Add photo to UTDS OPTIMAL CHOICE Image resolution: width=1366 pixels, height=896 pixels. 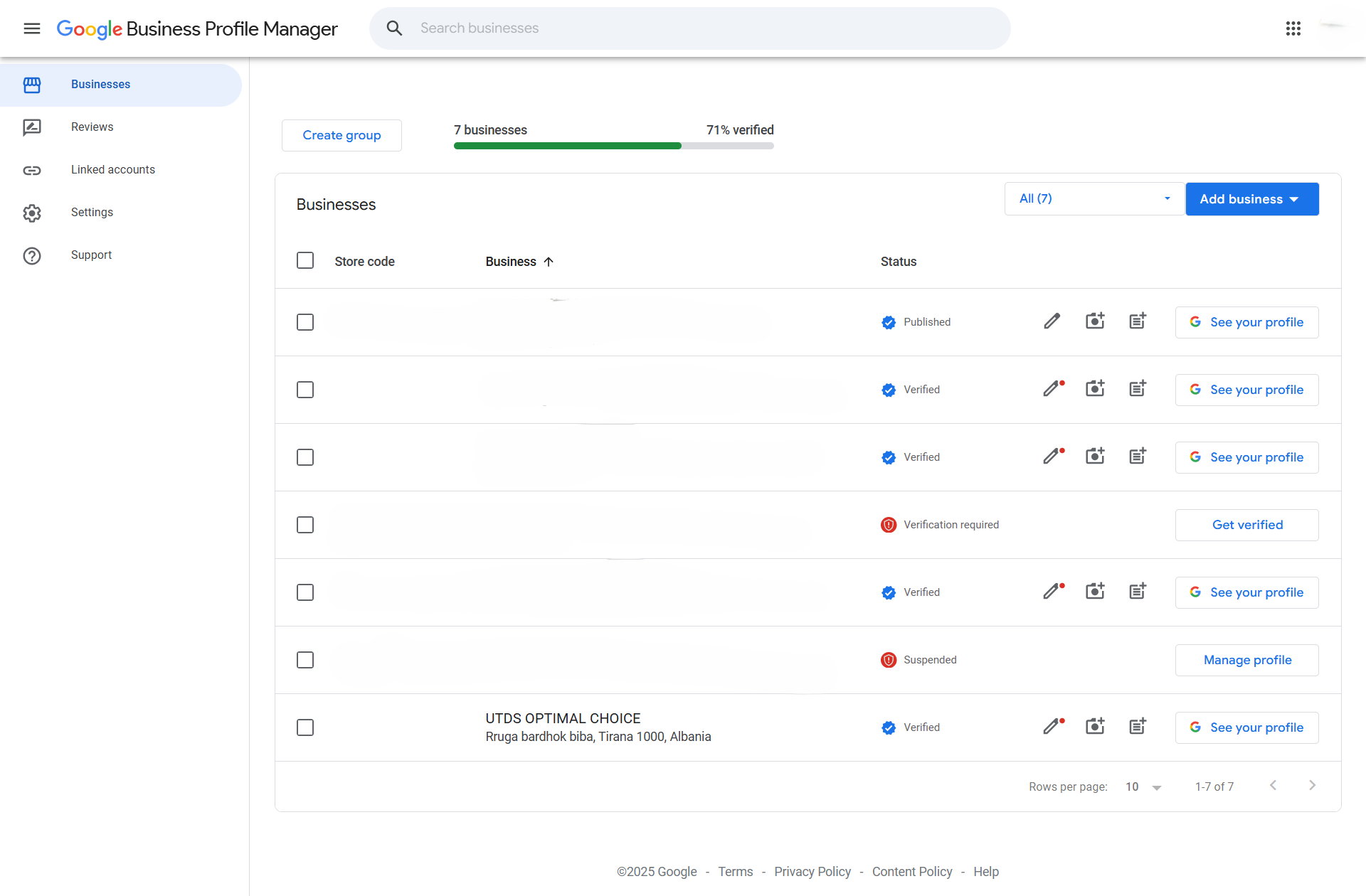click(x=1095, y=727)
